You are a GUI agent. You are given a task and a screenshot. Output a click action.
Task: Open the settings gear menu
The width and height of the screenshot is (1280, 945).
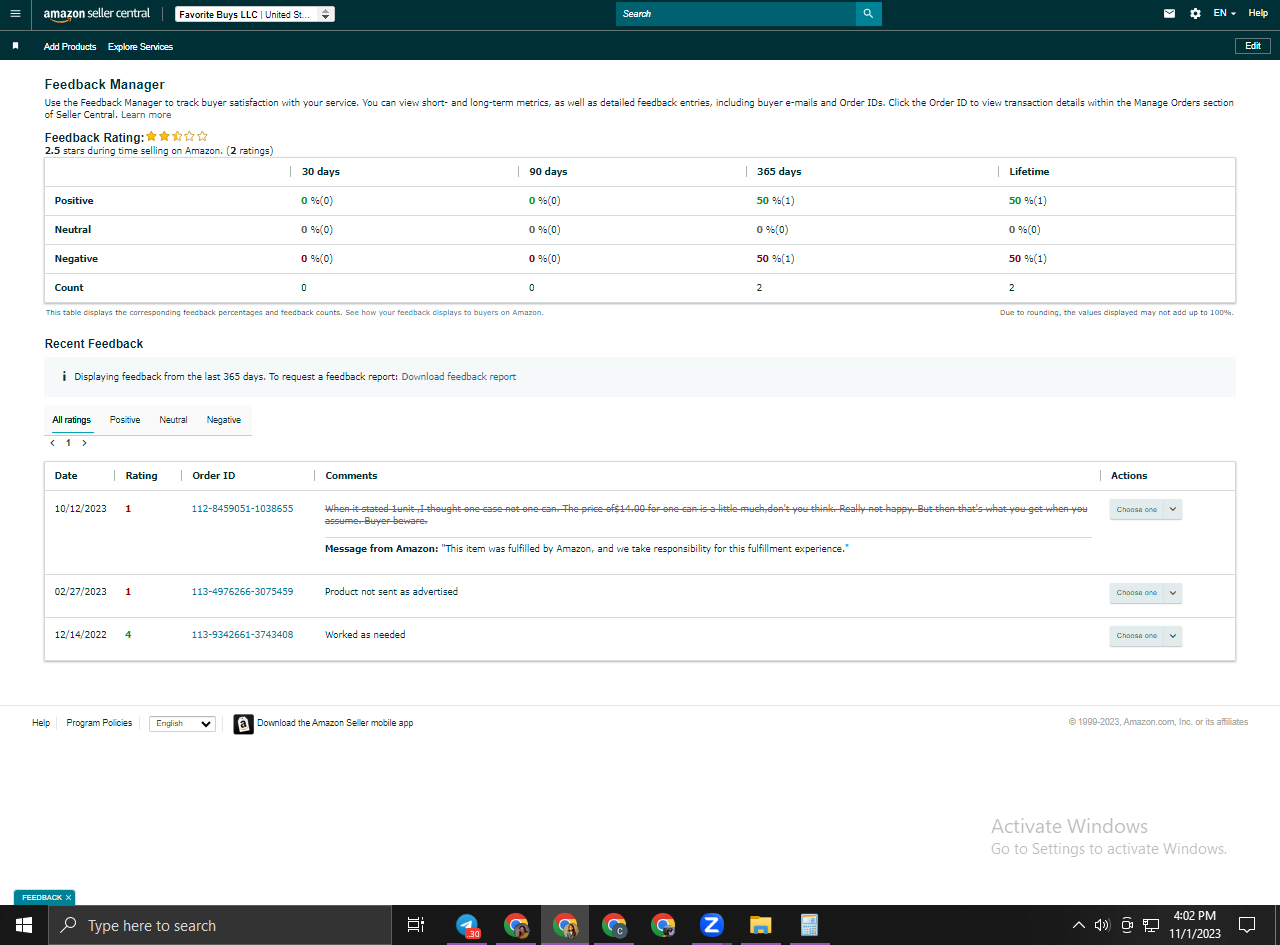tap(1195, 14)
